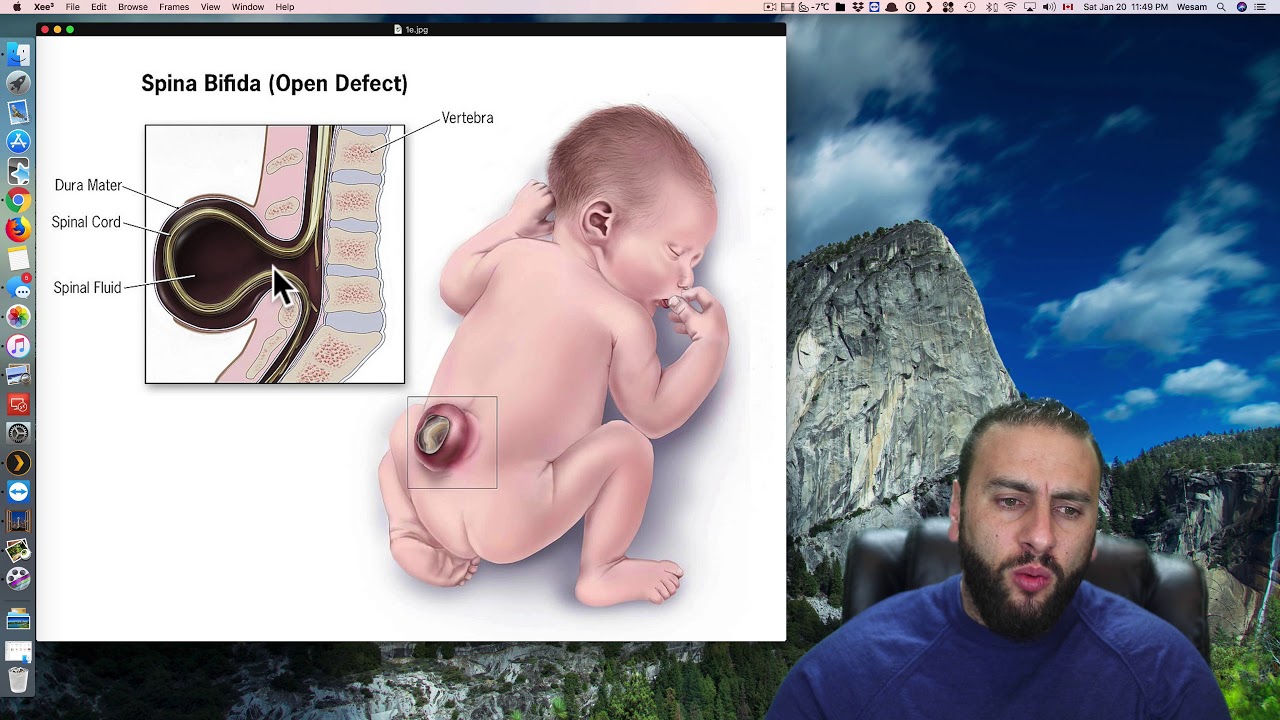The image size is (1280, 720).
Task: Click the Dura Mater label
Action: 88,185
